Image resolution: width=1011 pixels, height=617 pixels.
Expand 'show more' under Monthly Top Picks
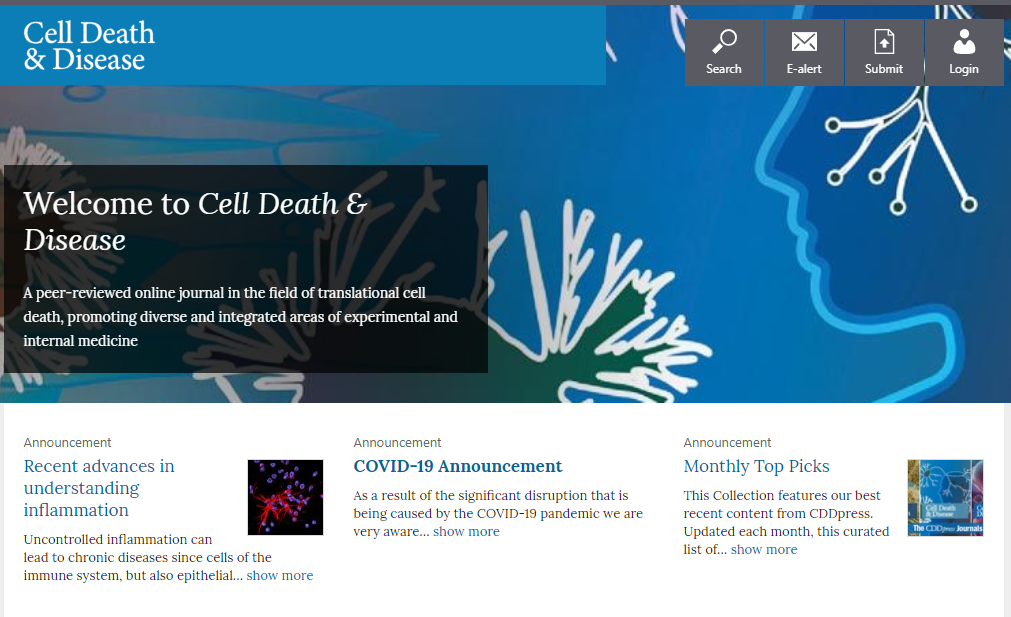[x=764, y=549]
